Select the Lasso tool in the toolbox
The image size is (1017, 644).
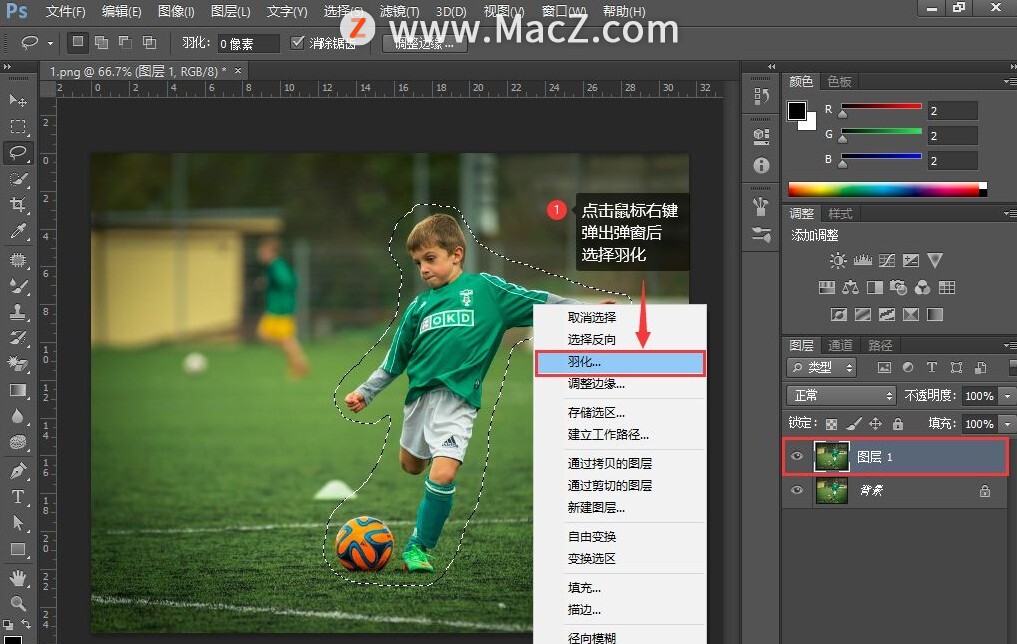click(18, 153)
